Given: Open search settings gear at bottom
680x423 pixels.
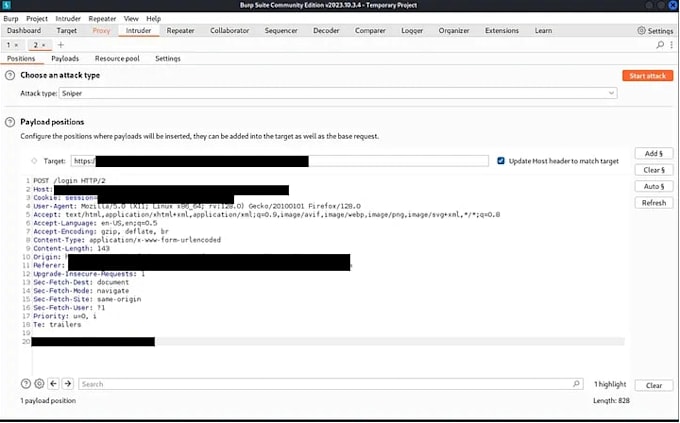Looking at the screenshot, I should click(39, 384).
